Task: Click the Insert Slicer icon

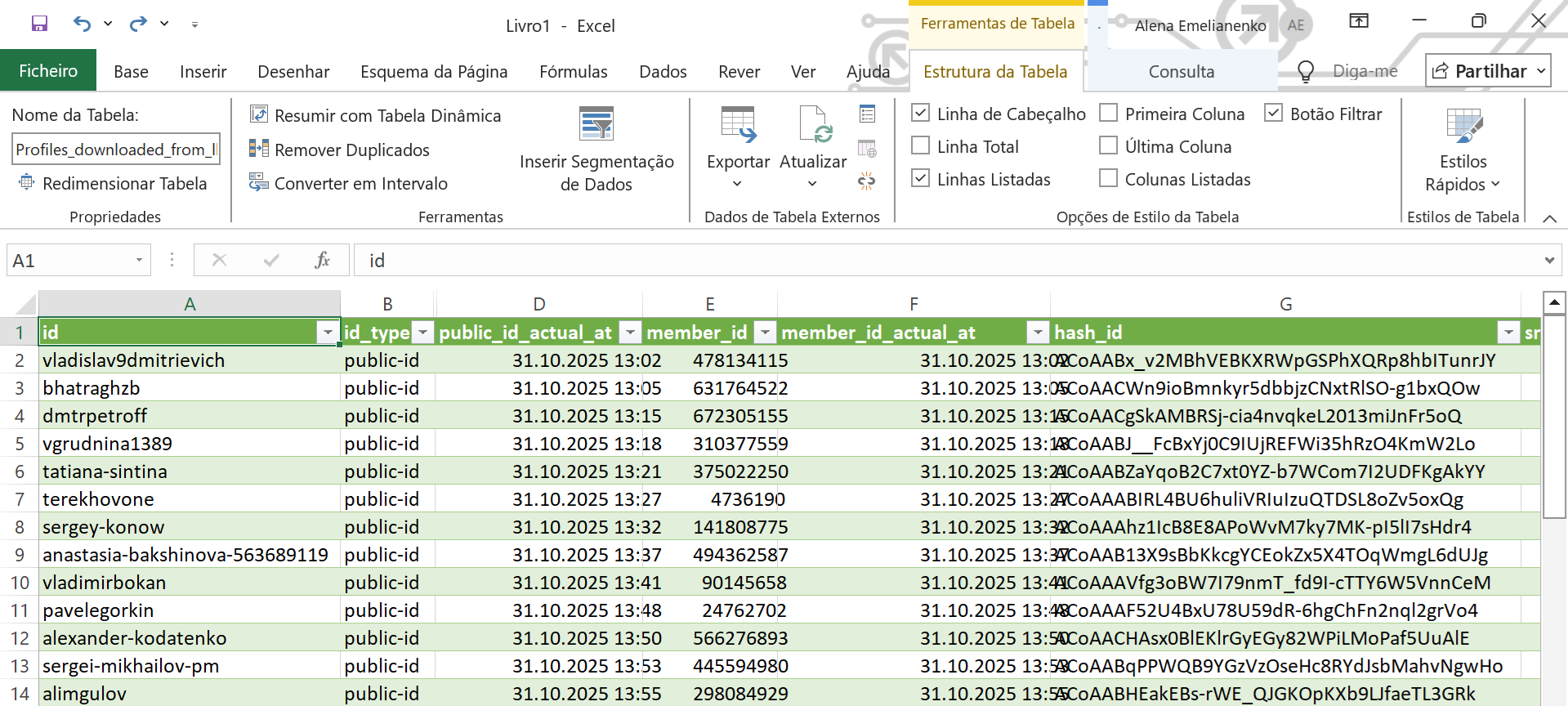Action: (596, 124)
